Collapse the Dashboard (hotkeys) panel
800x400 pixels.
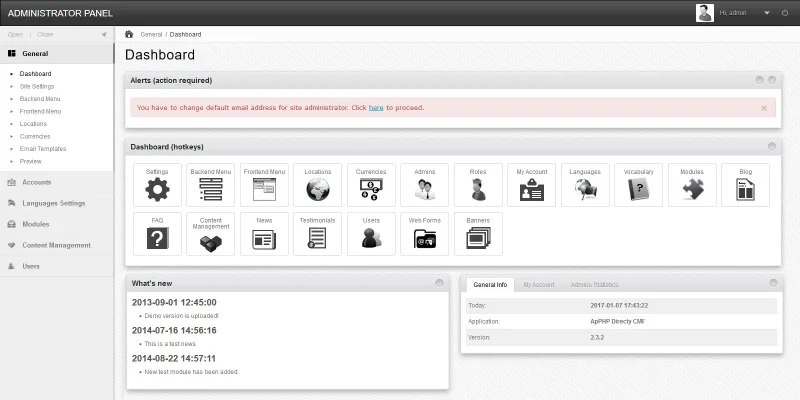point(772,146)
